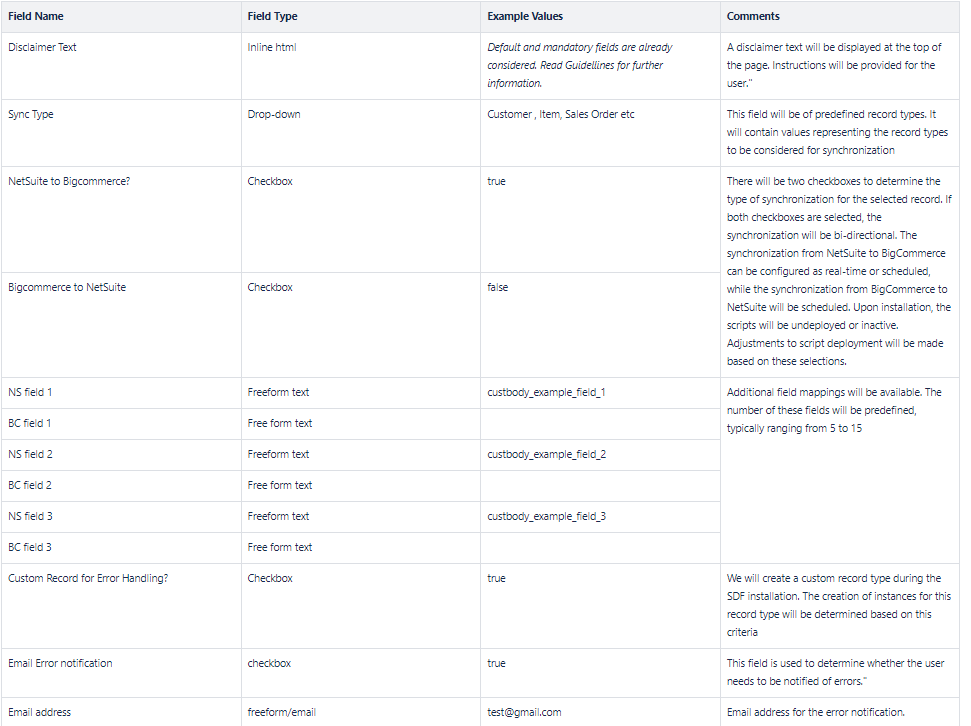The width and height of the screenshot is (971, 726).
Task: Click the Inline html field type cell
Action: click(272, 47)
